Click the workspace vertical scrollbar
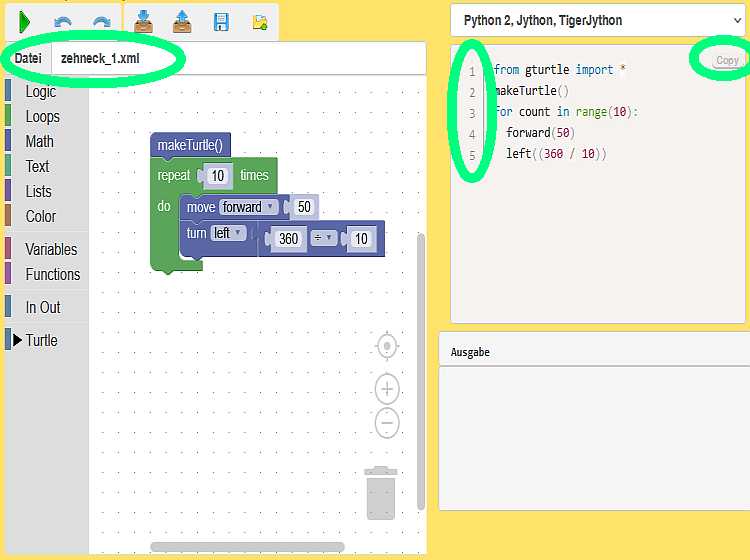Image resolution: width=750 pixels, height=560 pixels. (x=421, y=372)
